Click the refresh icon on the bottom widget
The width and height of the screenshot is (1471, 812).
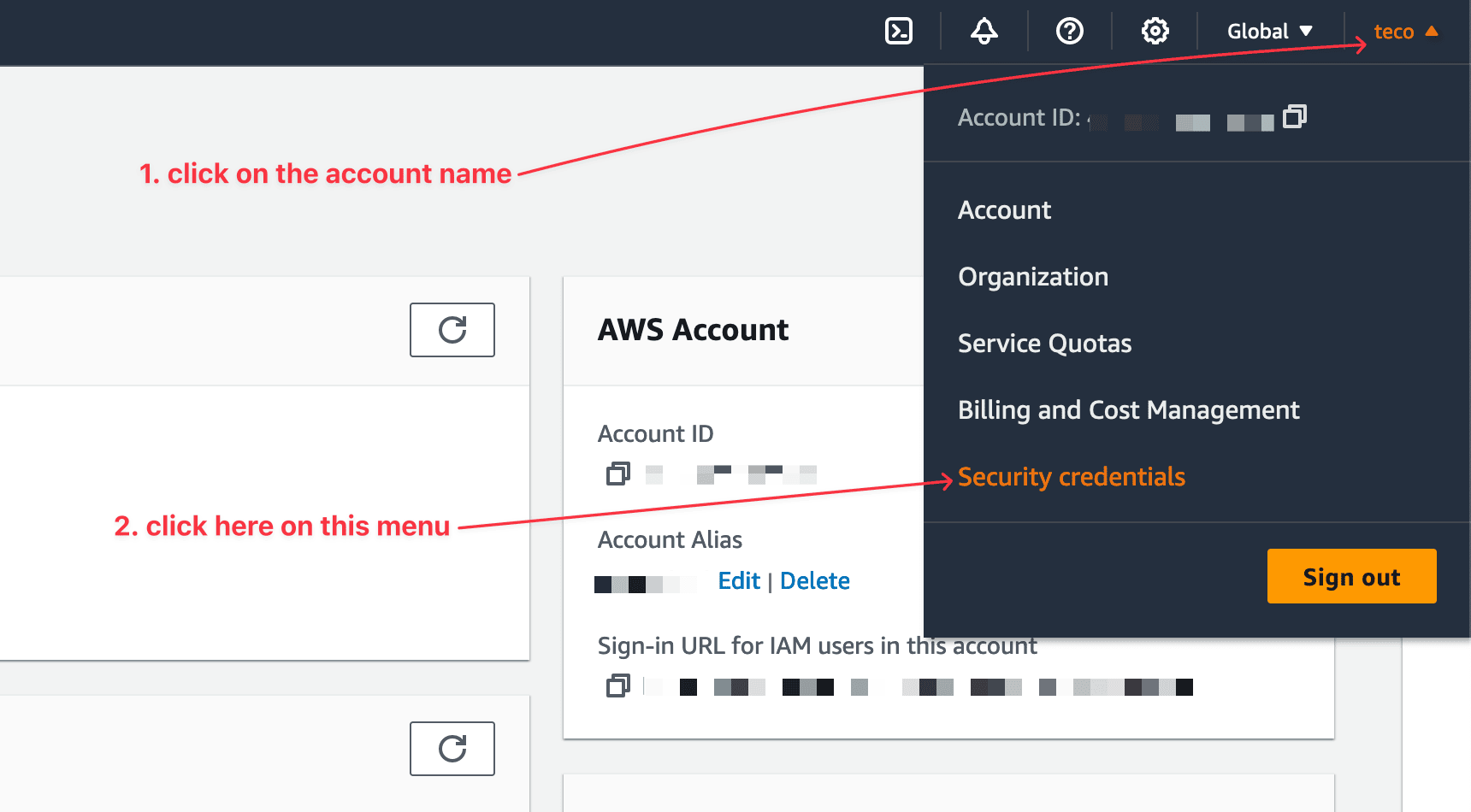click(452, 749)
